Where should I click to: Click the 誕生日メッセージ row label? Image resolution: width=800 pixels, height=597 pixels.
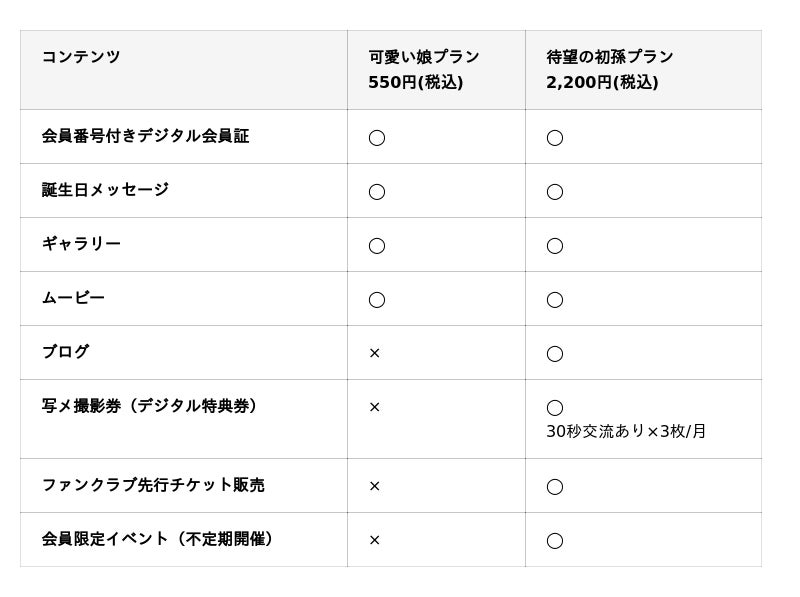(x=105, y=190)
